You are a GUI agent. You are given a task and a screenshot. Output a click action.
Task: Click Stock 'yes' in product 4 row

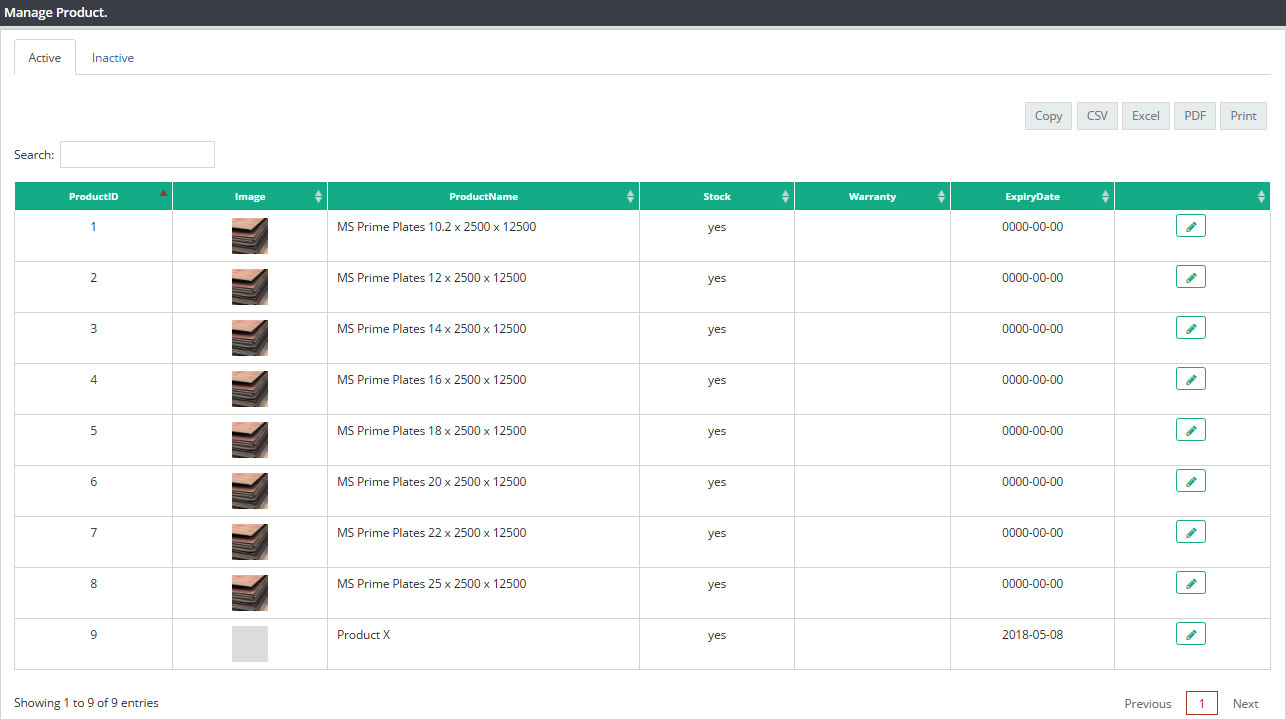tap(717, 380)
